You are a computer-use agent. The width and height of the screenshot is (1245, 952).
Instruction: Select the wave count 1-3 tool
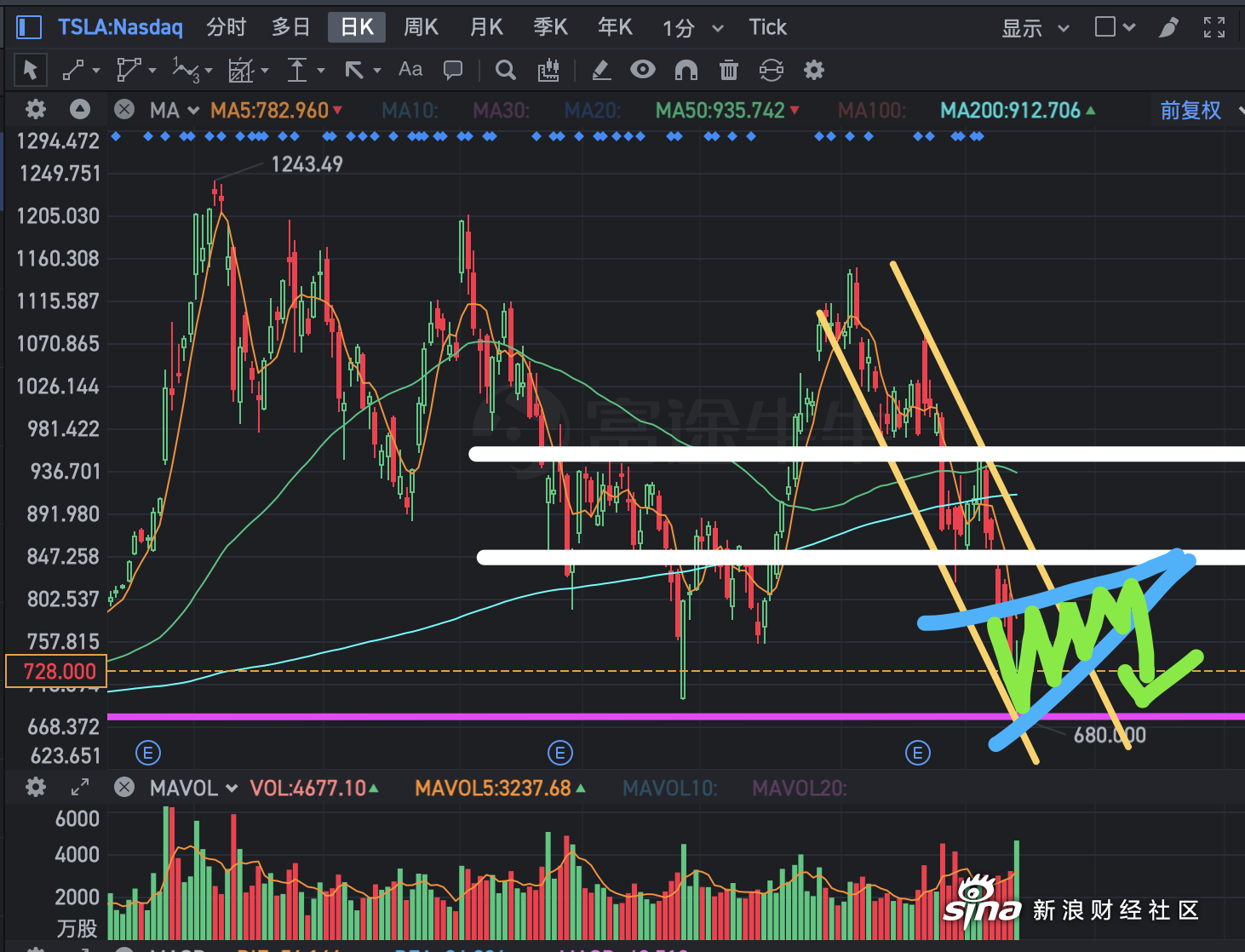tap(186, 70)
